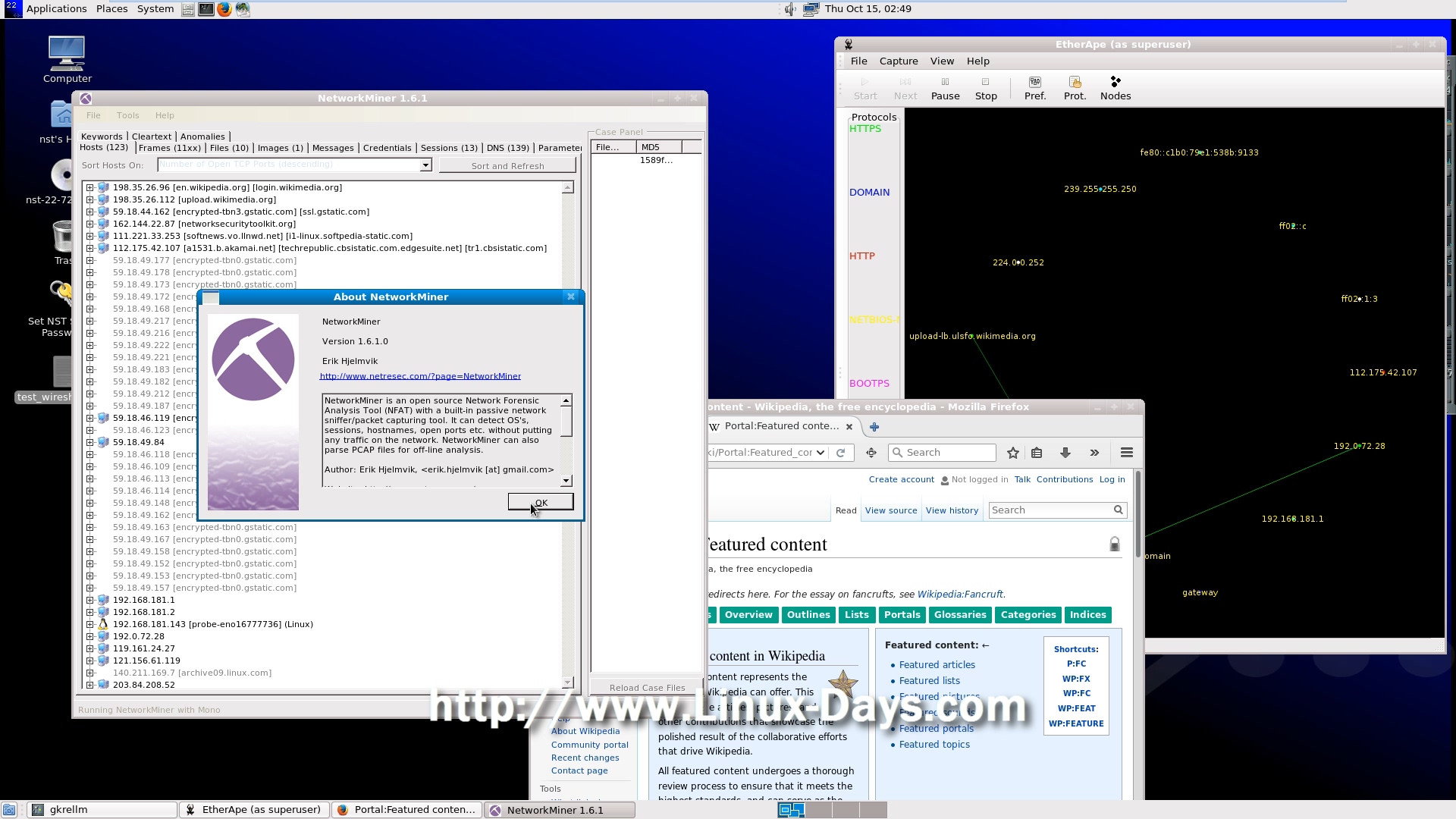Open EtherApe View menu

point(942,61)
